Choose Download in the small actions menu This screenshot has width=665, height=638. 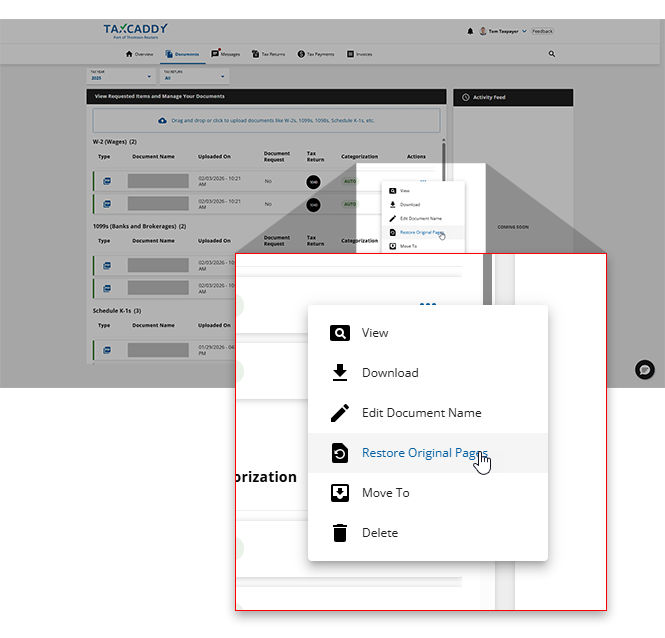pos(423,204)
